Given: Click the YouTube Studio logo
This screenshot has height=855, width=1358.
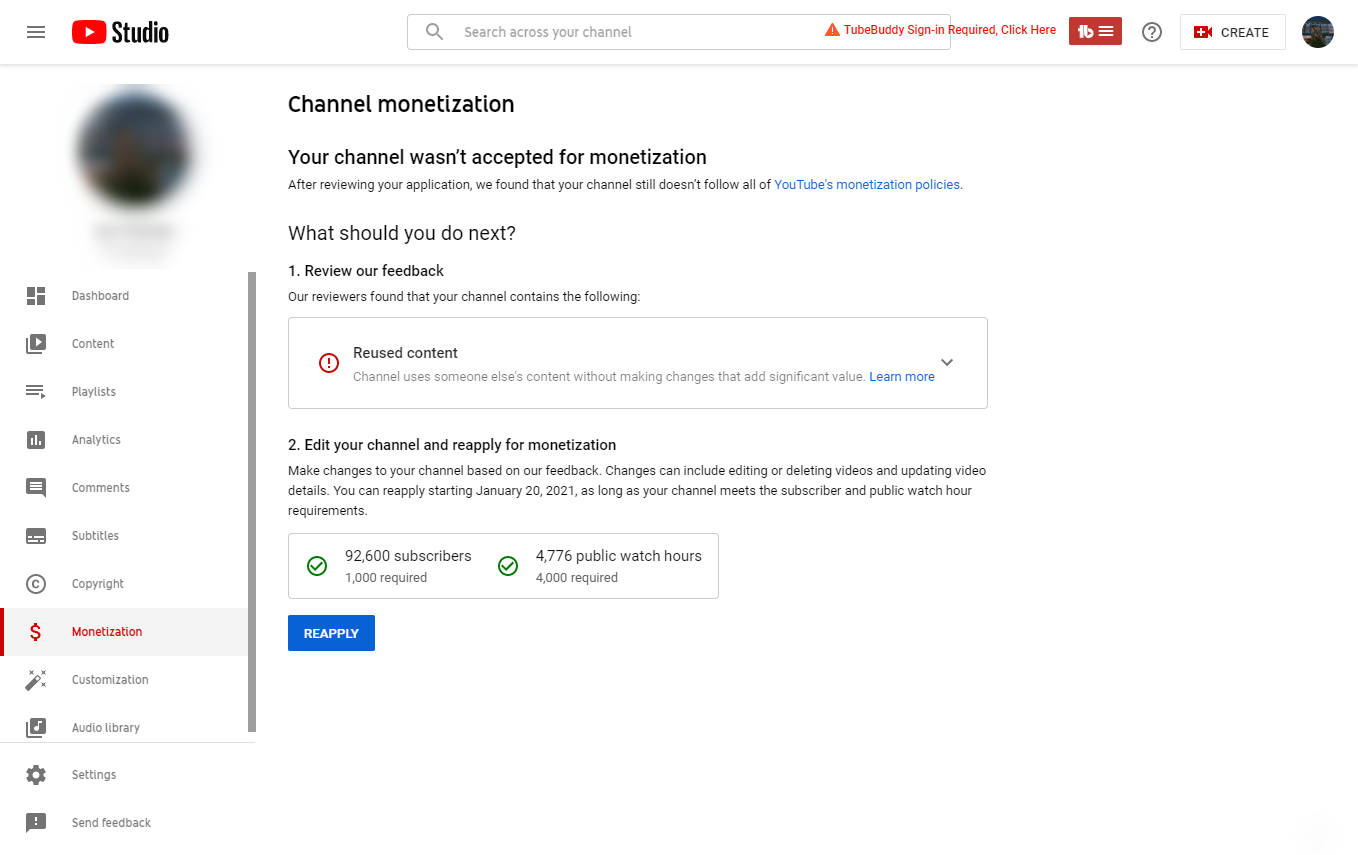Looking at the screenshot, I should [x=120, y=32].
